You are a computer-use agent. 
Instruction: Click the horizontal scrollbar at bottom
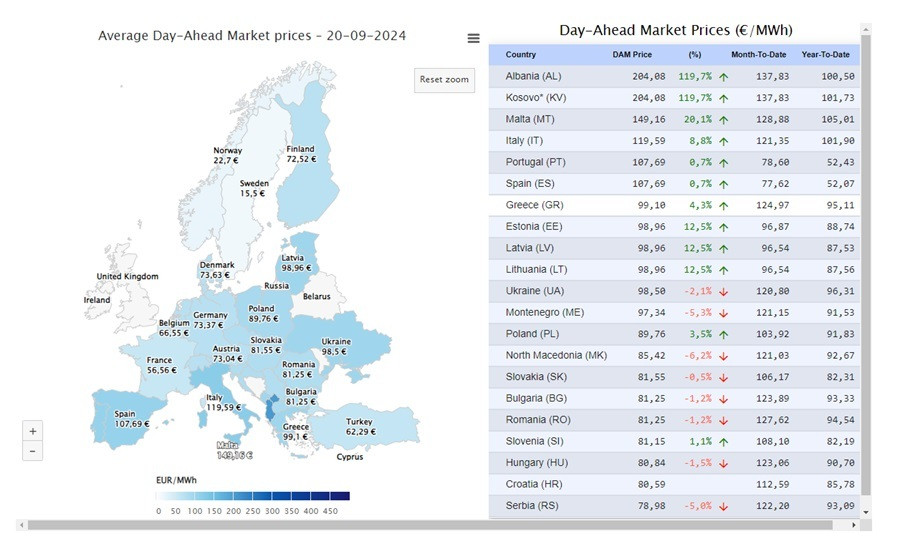430,525
